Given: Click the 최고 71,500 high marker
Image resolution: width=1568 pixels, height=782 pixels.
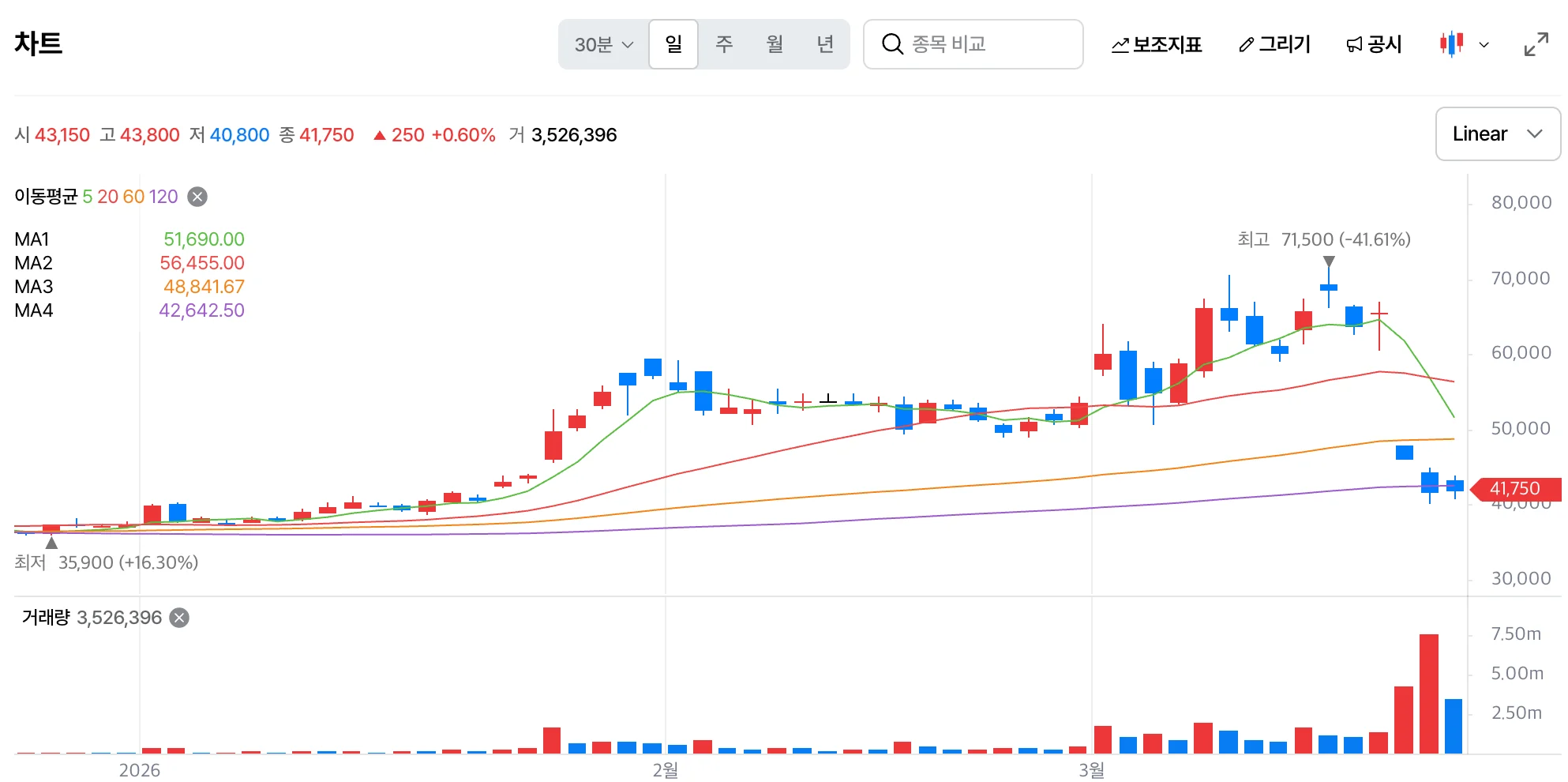Looking at the screenshot, I should 1324,239.
